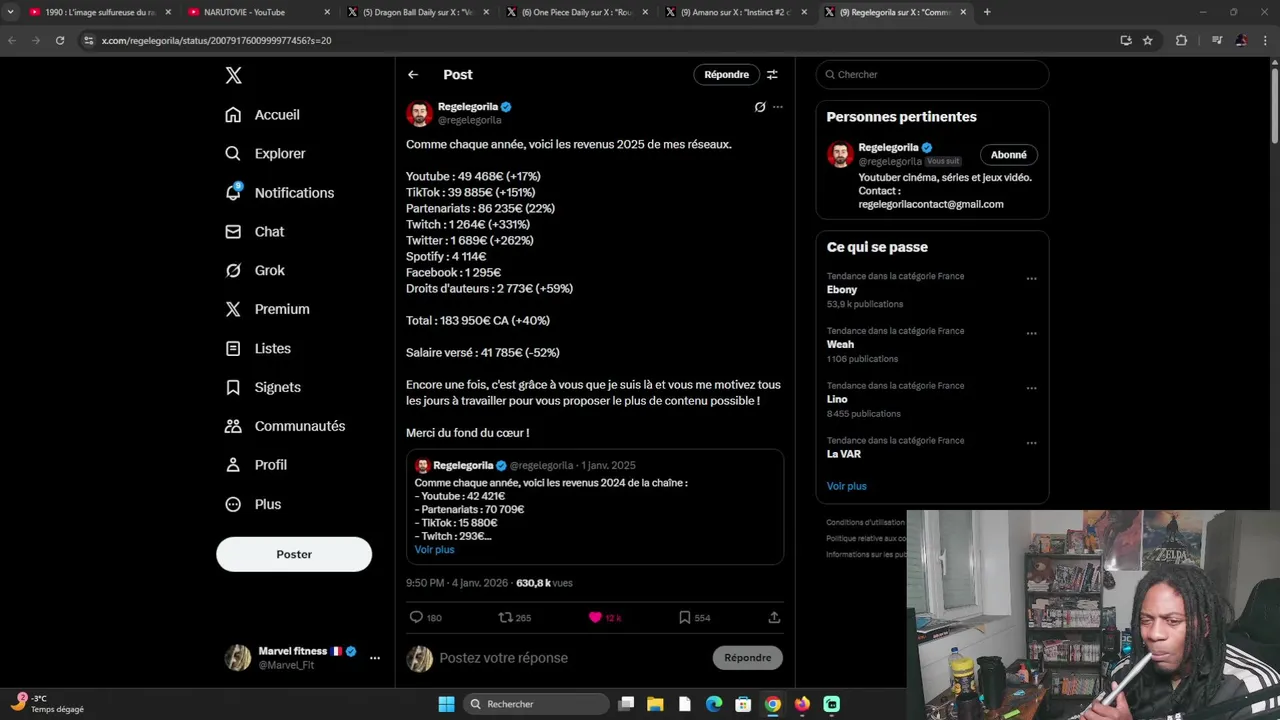Click Voir plus in quoted post
The width and height of the screenshot is (1280, 720).
click(x=434, y=550)
